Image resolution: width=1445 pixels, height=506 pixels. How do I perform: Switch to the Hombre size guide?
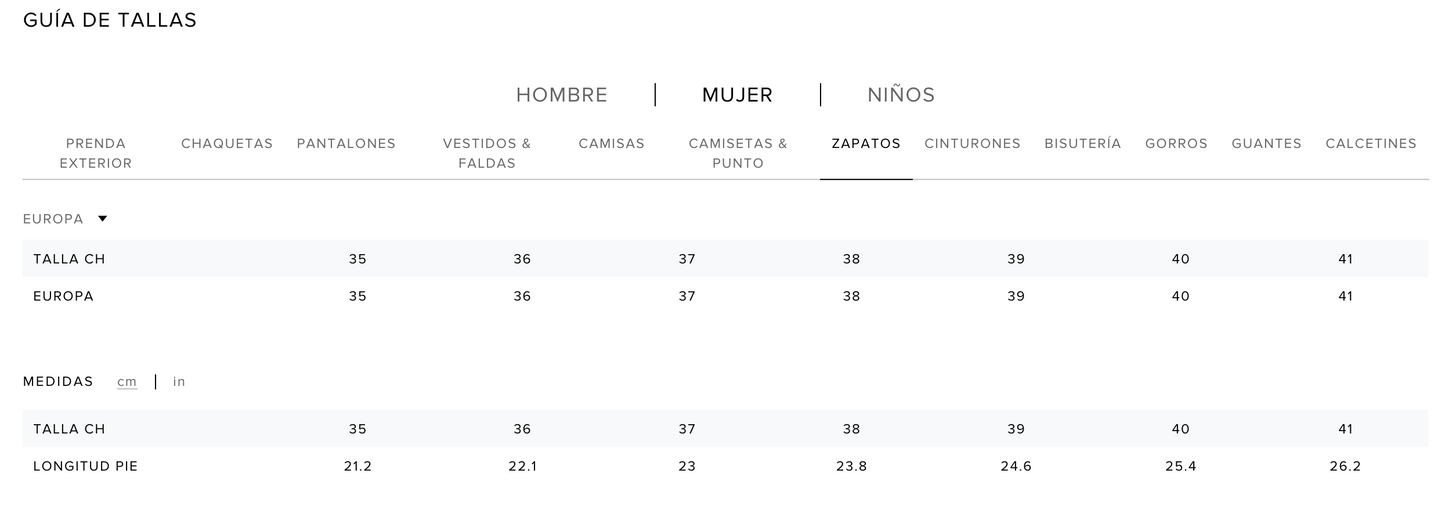click(x=562, y=95)
